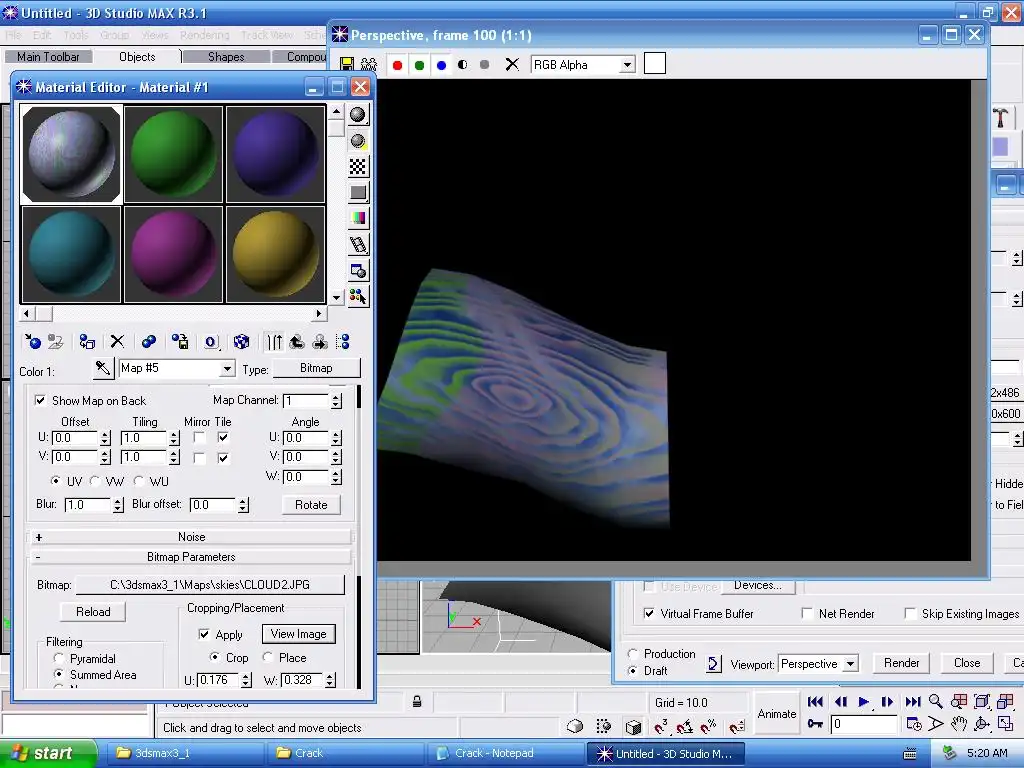Viewport: 1024px width, 768px height.
Task: Toggle the checkered Background icon
Action: pos(358,167)
